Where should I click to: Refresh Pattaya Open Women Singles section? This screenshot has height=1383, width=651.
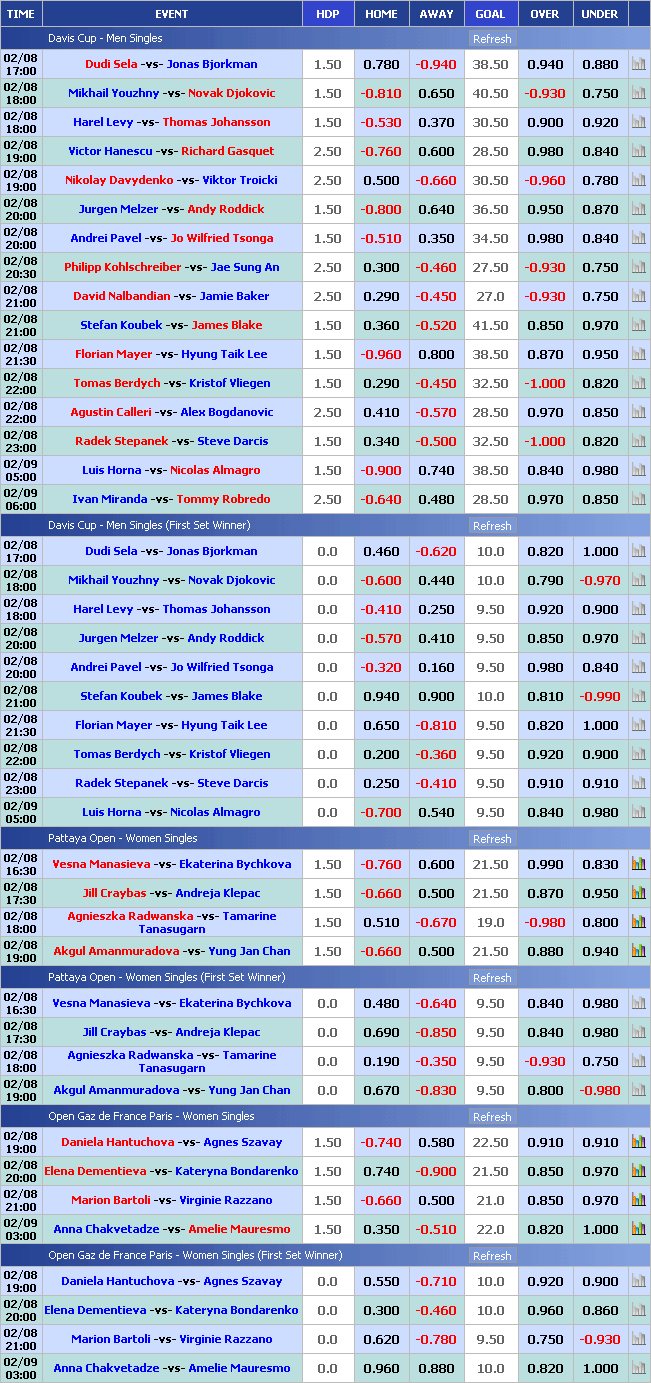click(492, 839)
